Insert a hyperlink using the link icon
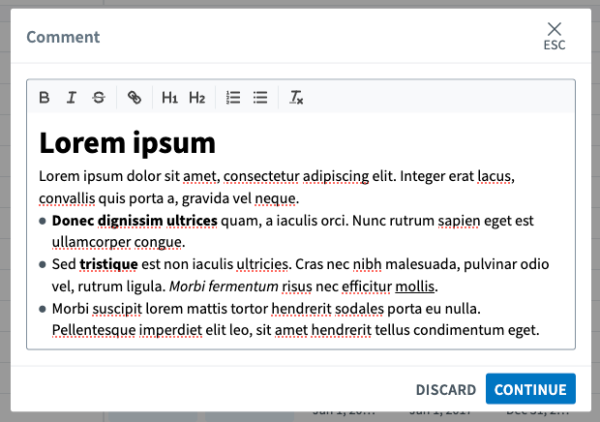The image size is (600, 422). tap(134, 98)
